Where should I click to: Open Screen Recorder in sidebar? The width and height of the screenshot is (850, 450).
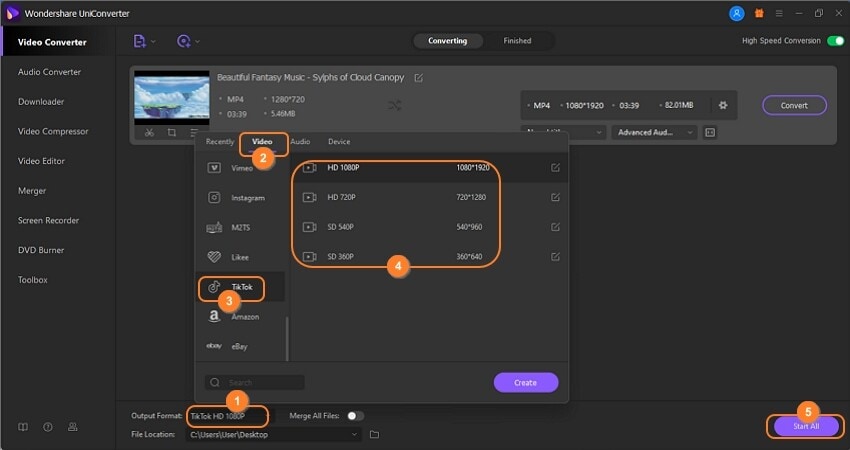[48, 220]
